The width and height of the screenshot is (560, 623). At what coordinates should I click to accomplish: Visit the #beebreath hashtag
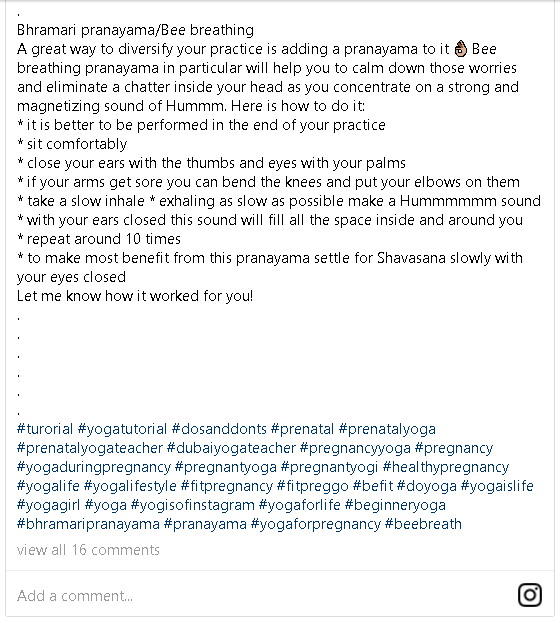[x=423, y=524]
